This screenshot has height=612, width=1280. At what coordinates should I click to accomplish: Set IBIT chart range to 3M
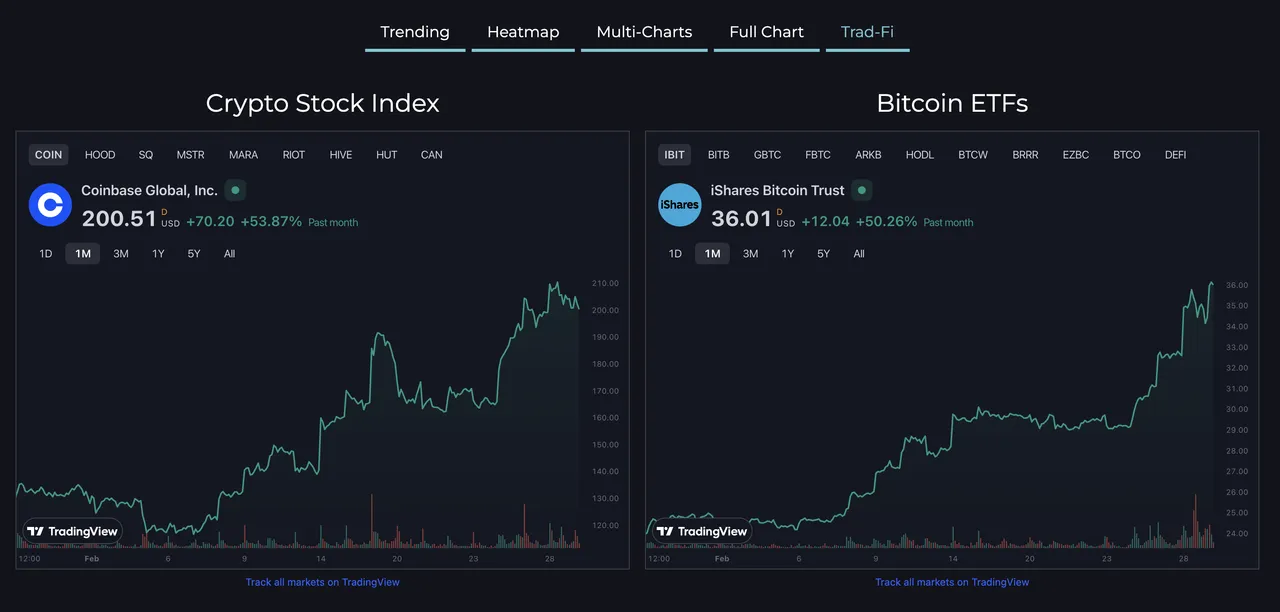pyautogui.click(x=750, y=254)
